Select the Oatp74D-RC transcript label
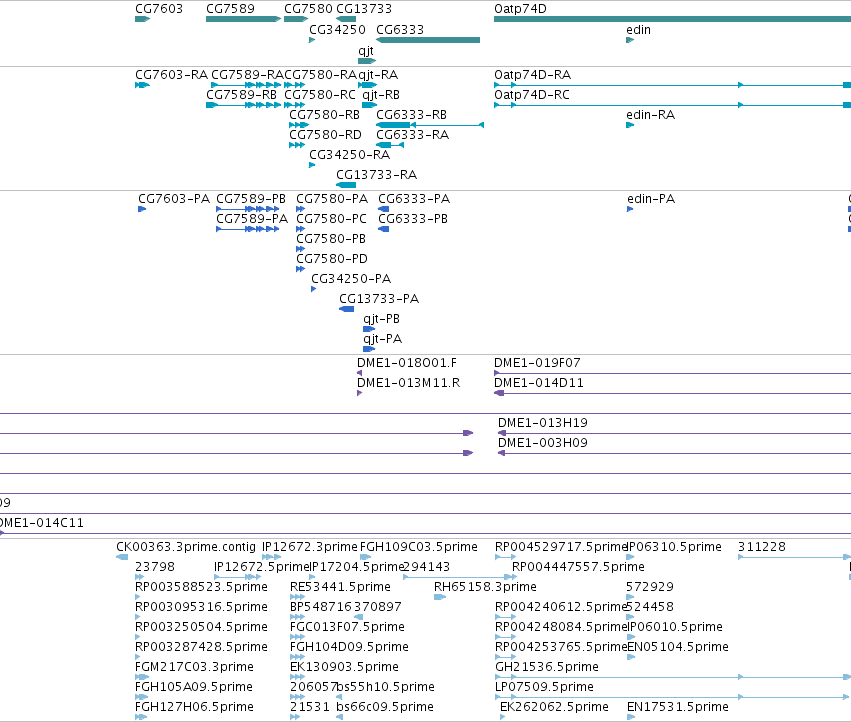 [532, 95]
